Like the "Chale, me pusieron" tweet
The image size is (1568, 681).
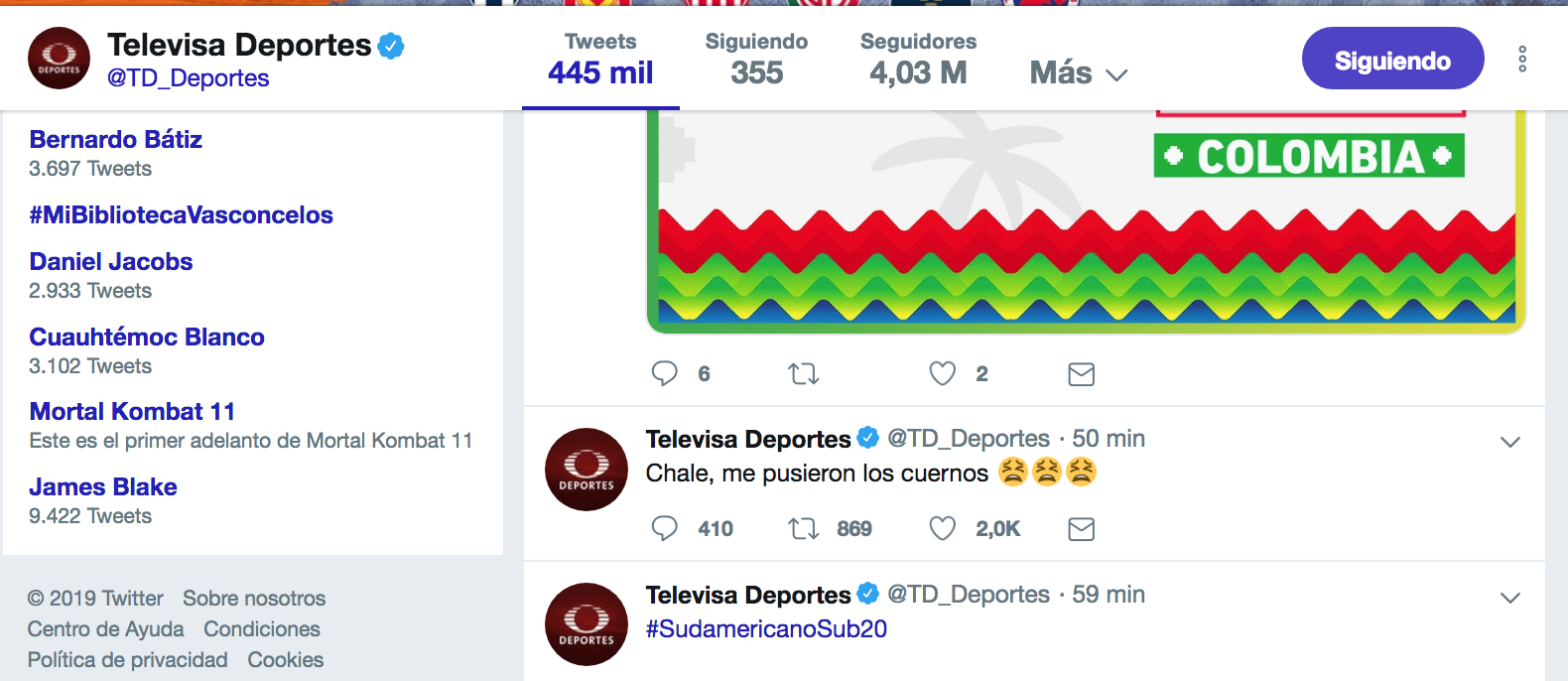tap(942, 528)
